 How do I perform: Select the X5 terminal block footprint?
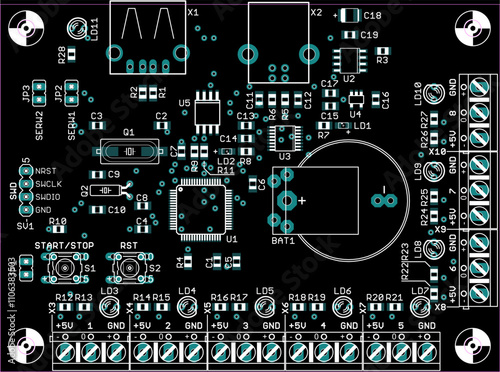tap(246, 352)
